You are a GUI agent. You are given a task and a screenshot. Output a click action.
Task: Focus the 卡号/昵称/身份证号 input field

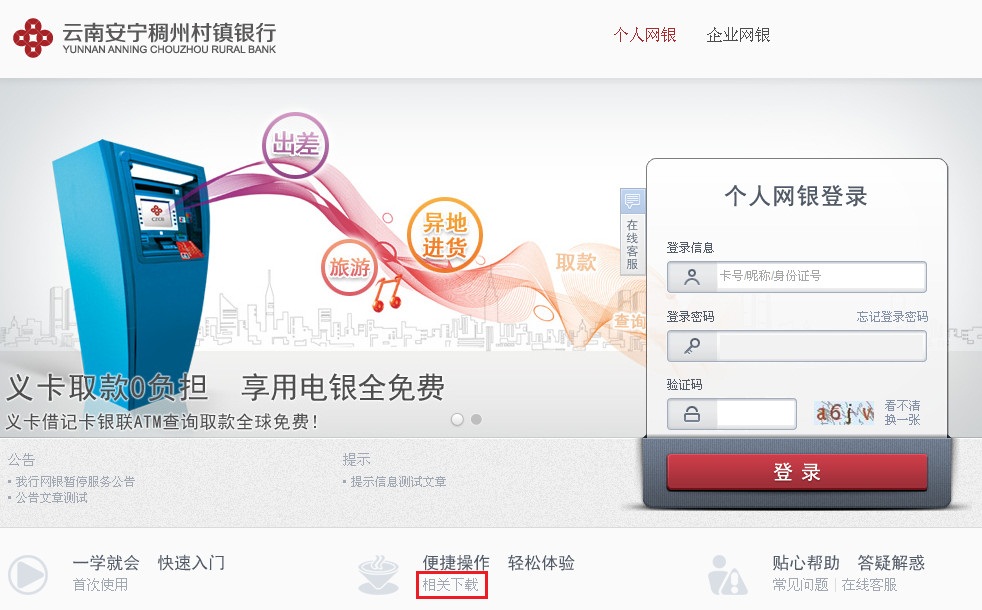point(821,276)
